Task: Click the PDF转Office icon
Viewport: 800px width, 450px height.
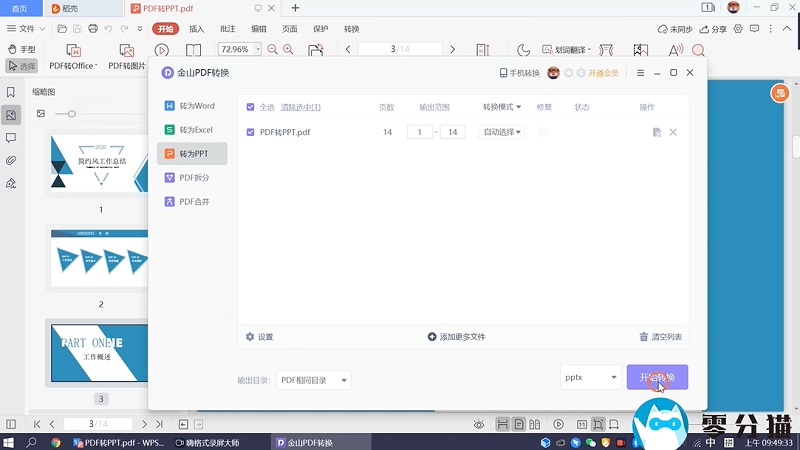Action: coord(73,51)
